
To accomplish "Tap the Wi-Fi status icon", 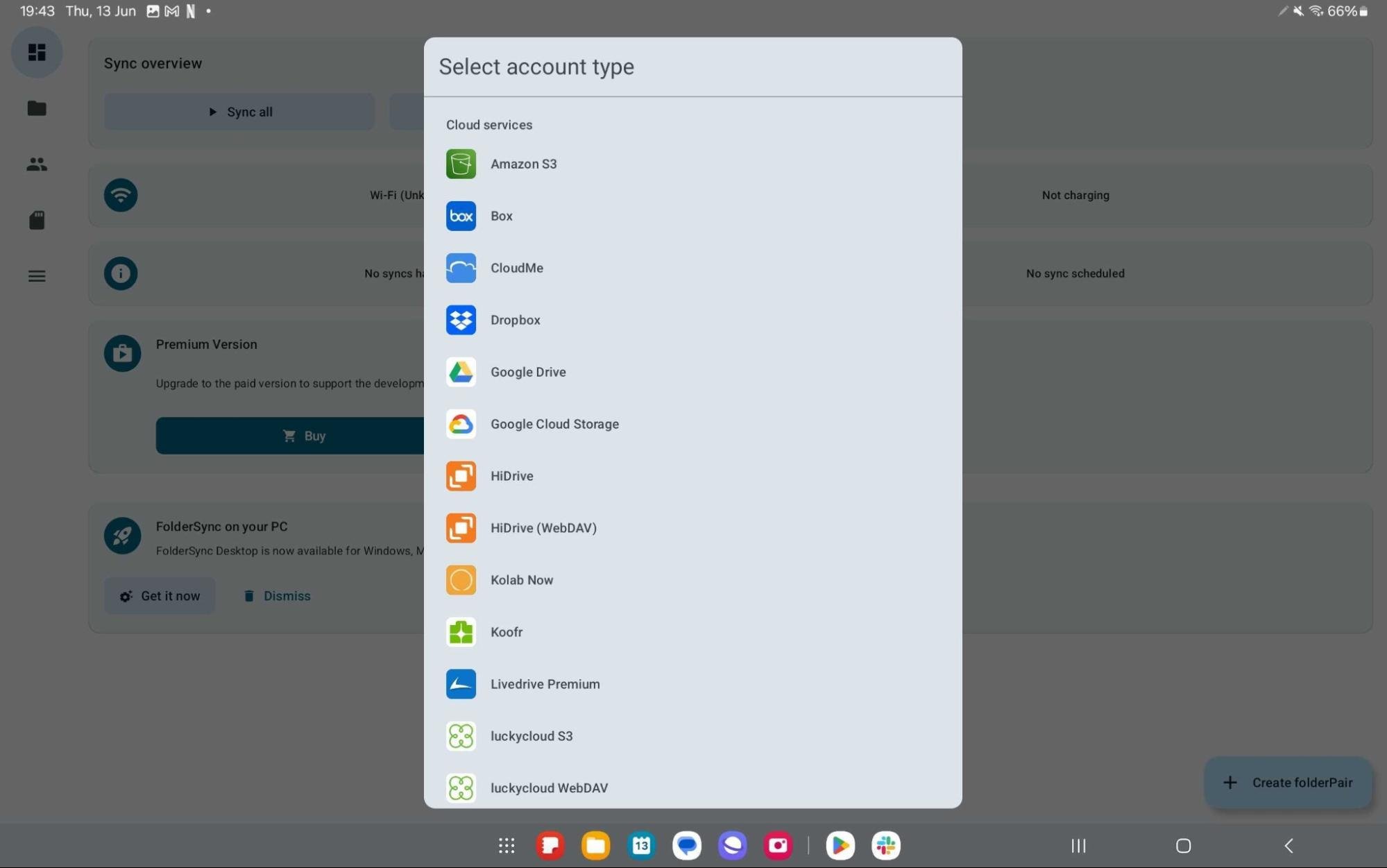I will [x=121, y=195].
